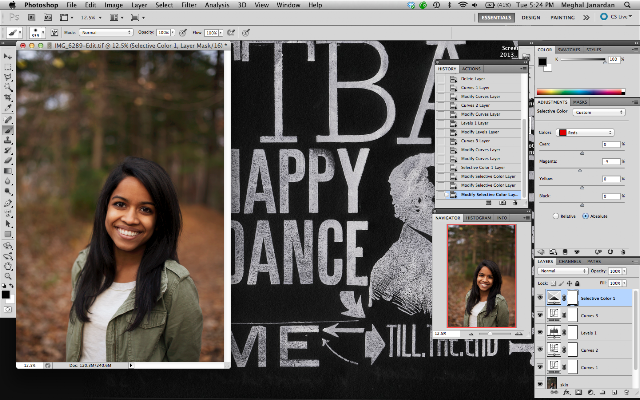The image size is (640, 400).
Task: Select the Gradient tool
Action: (8, 171)
